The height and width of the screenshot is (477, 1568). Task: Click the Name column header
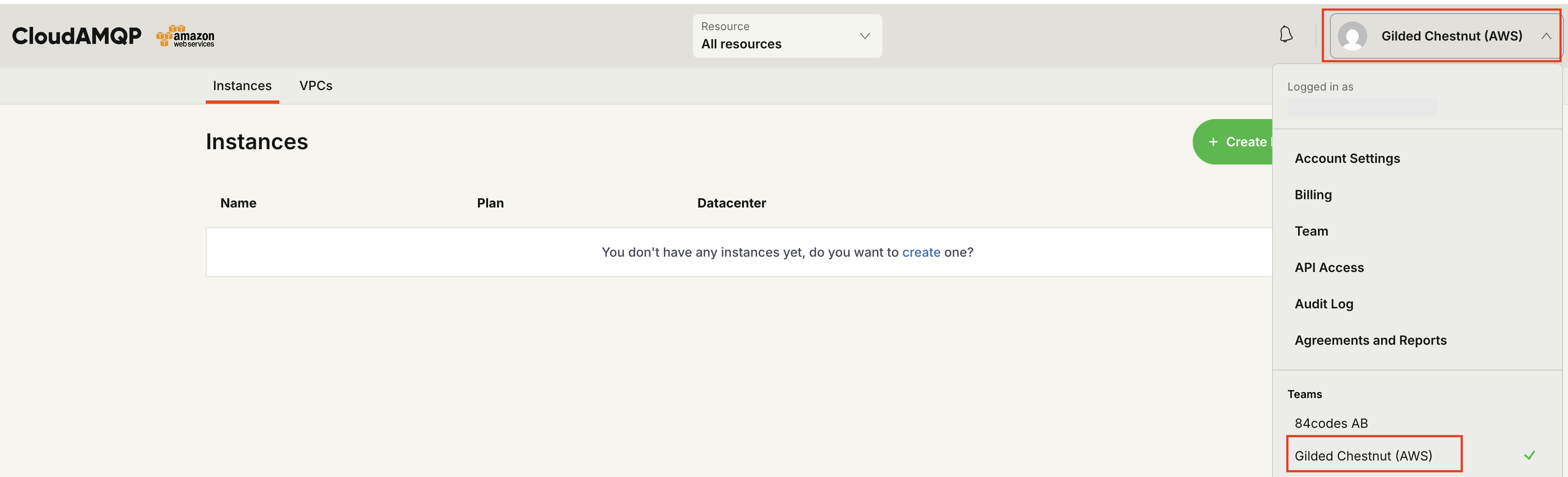point(238,203)
